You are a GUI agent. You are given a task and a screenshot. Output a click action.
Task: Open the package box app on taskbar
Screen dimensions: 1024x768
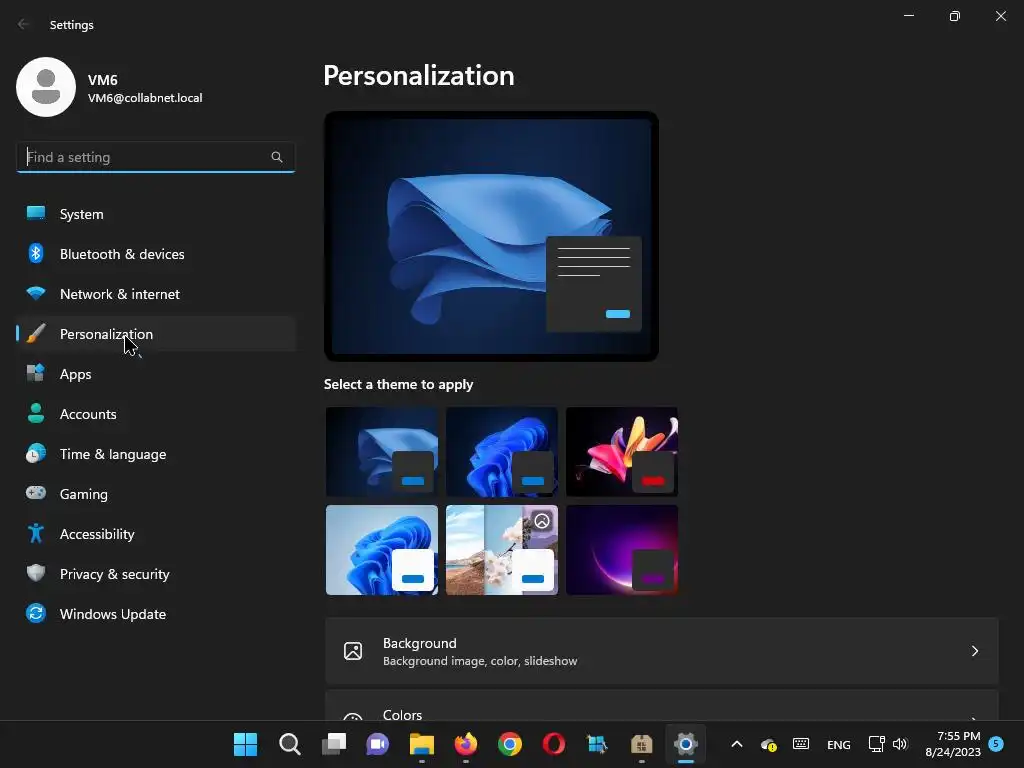(x=642, y=744)
